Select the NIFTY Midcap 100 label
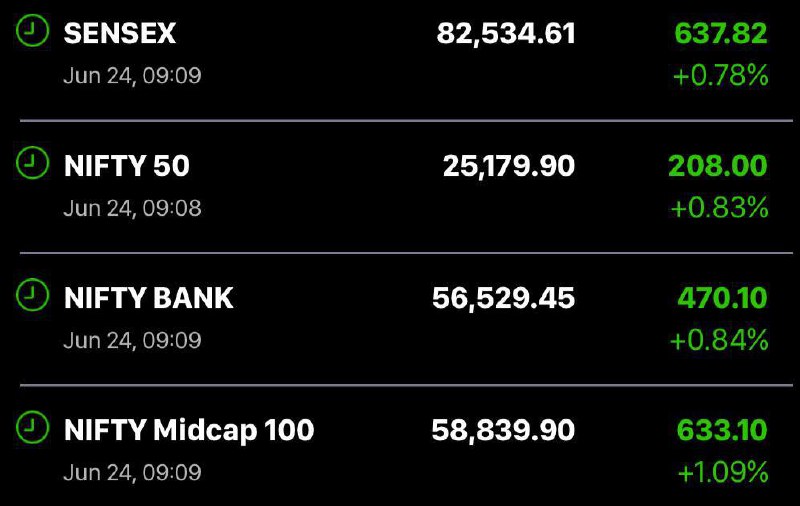Viewport: 800px width, 506px height. (189, 431)
